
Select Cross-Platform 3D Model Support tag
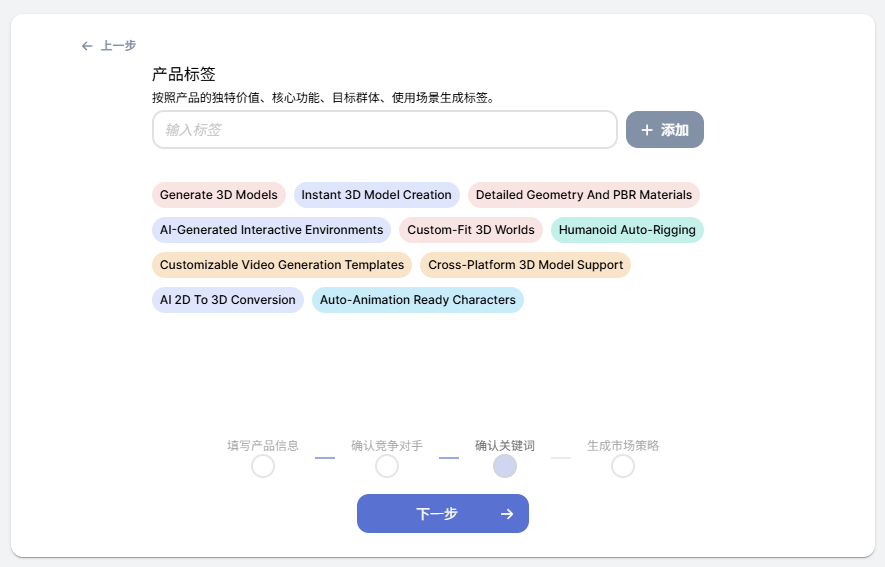point(525,265)
